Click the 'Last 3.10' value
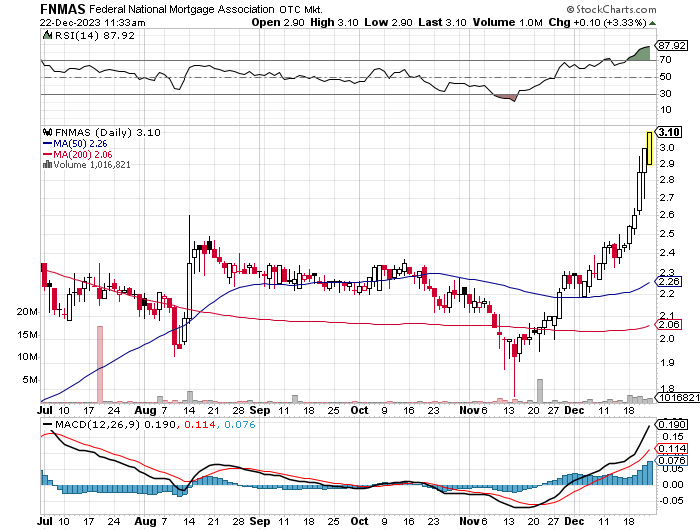The height and width of the screenshot is (530, 700). [x=442, y=22]
